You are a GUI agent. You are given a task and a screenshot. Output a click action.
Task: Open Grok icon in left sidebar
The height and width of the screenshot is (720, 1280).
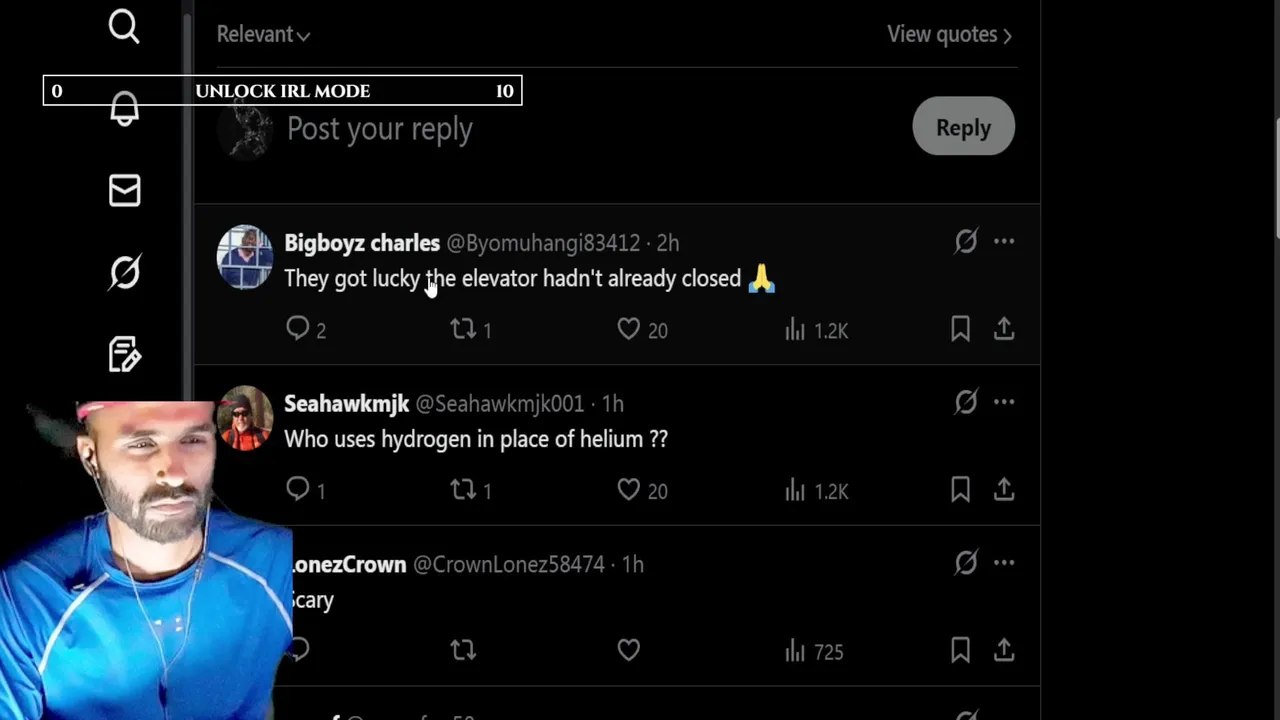(124, 272)
